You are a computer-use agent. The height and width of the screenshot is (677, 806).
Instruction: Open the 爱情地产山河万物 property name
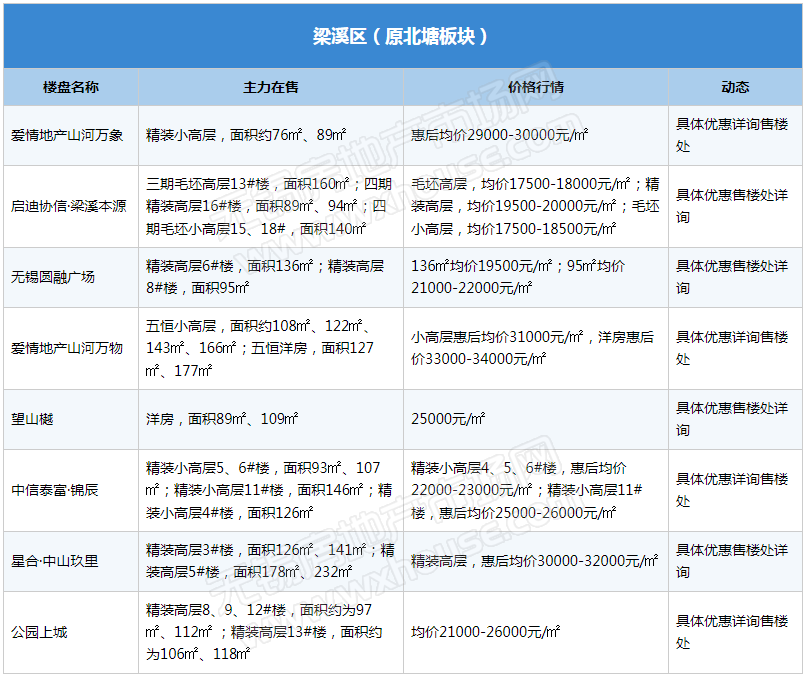[67, 348]
